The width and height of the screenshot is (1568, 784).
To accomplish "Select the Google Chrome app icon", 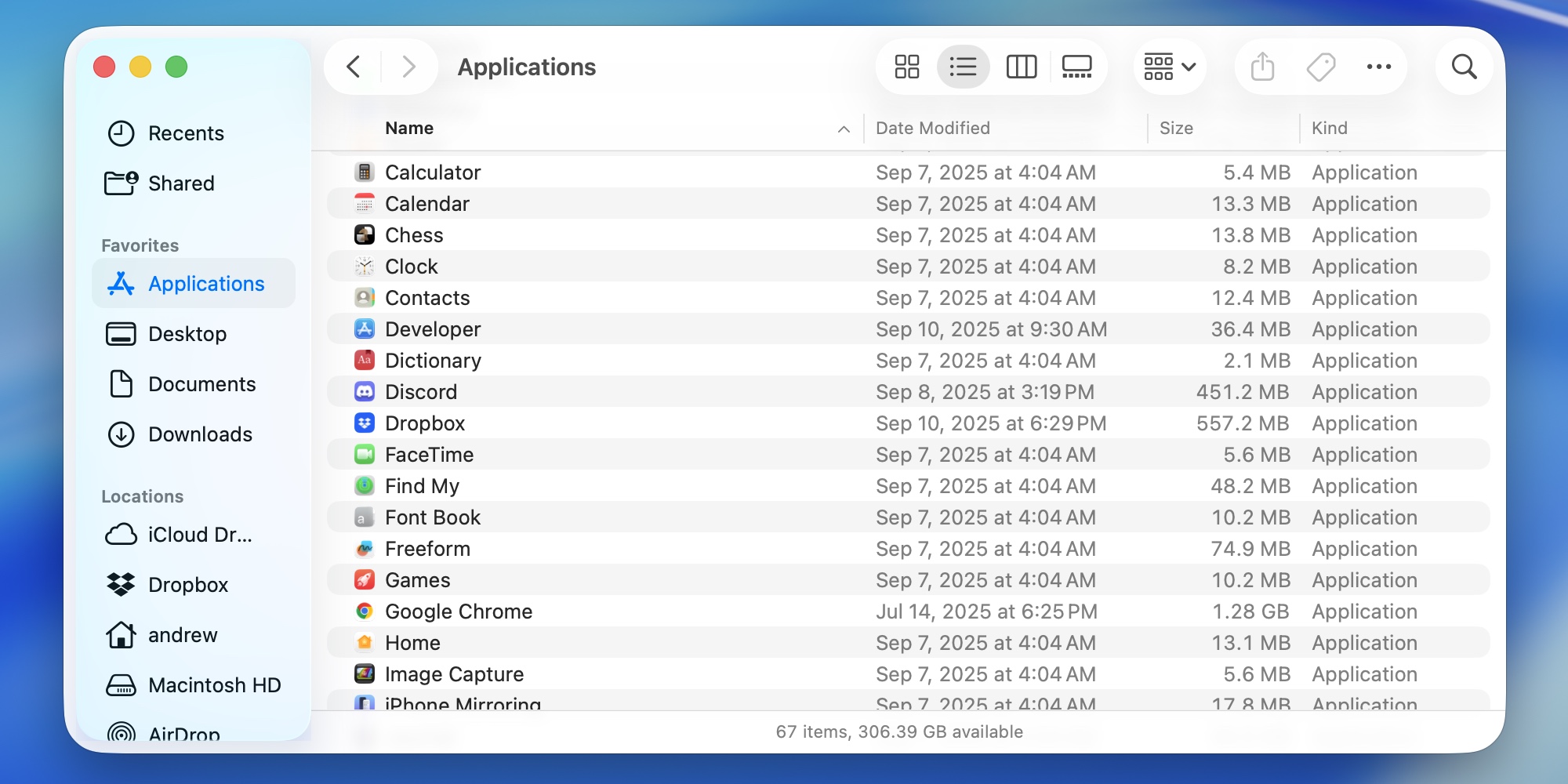I will pos(365,612).
